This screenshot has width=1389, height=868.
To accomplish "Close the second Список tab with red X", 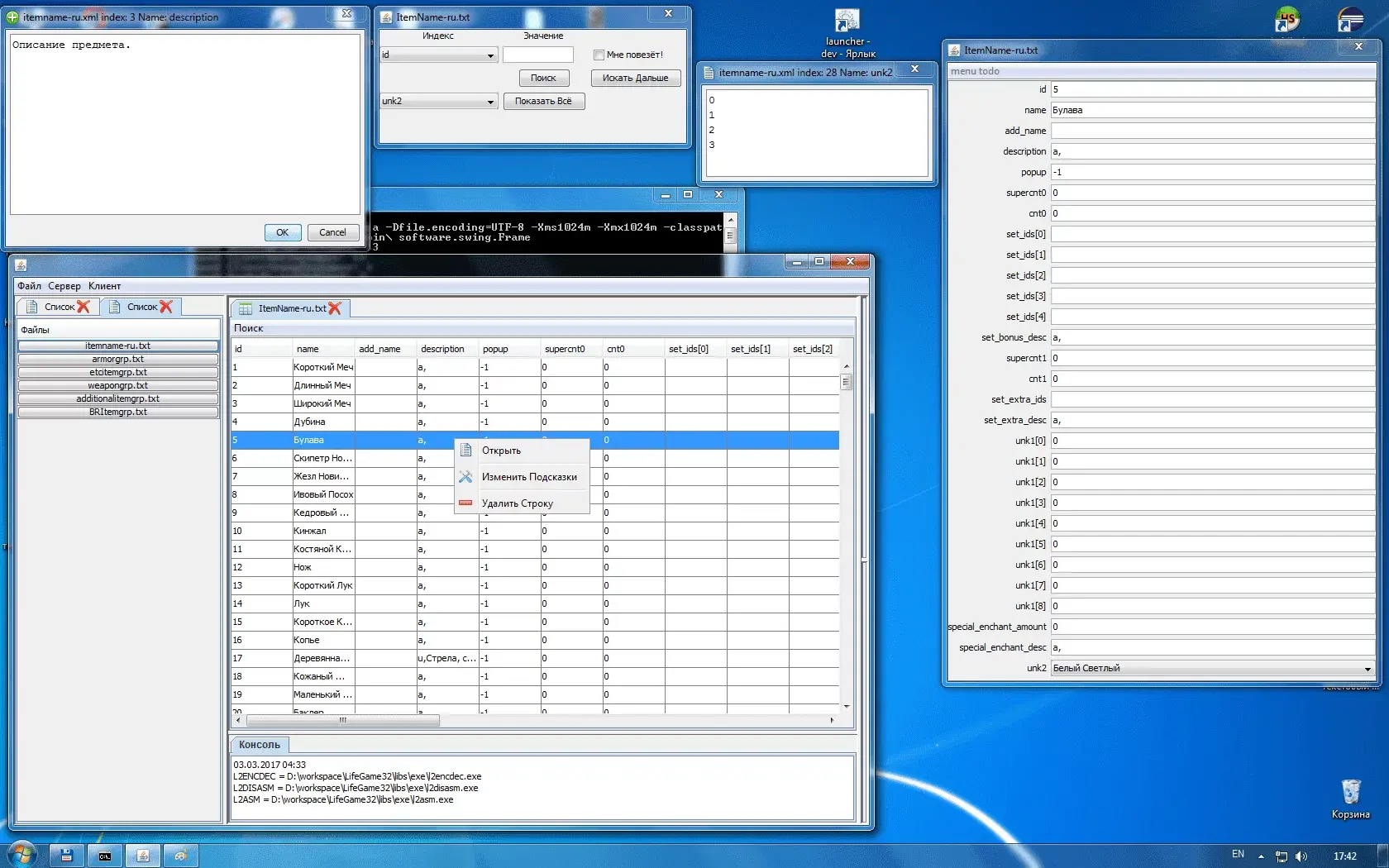I will pos(166,307).
